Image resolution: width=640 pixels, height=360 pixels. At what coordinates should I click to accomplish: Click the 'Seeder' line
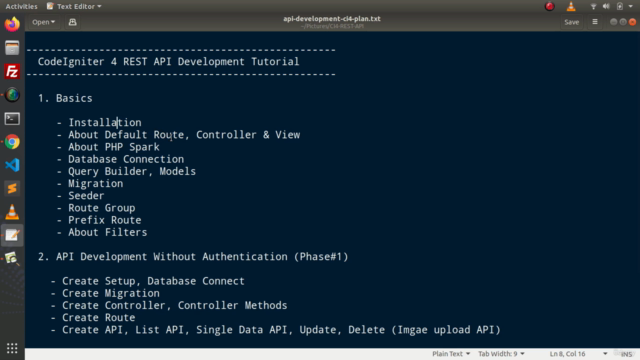86,196
